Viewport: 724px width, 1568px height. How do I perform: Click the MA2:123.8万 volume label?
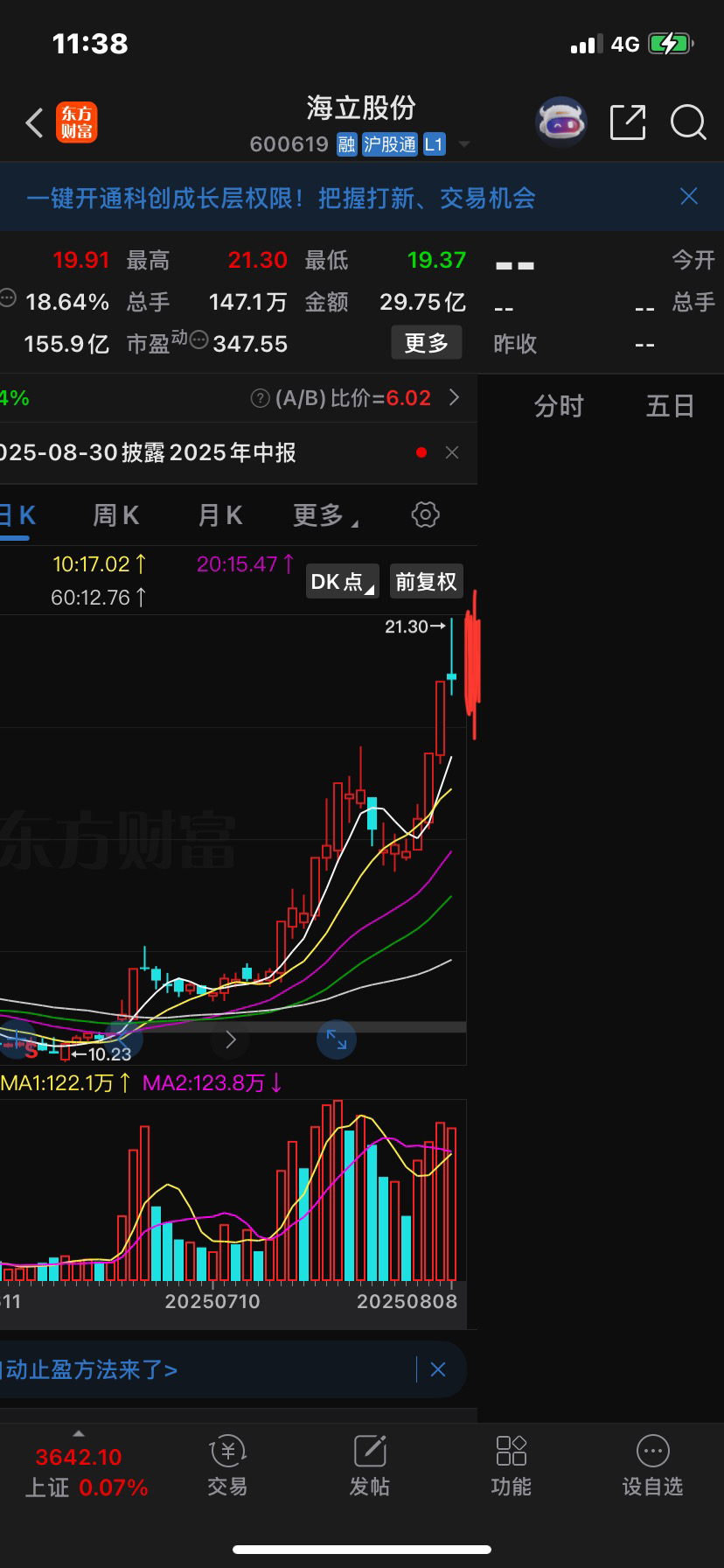pos(212,1083)
